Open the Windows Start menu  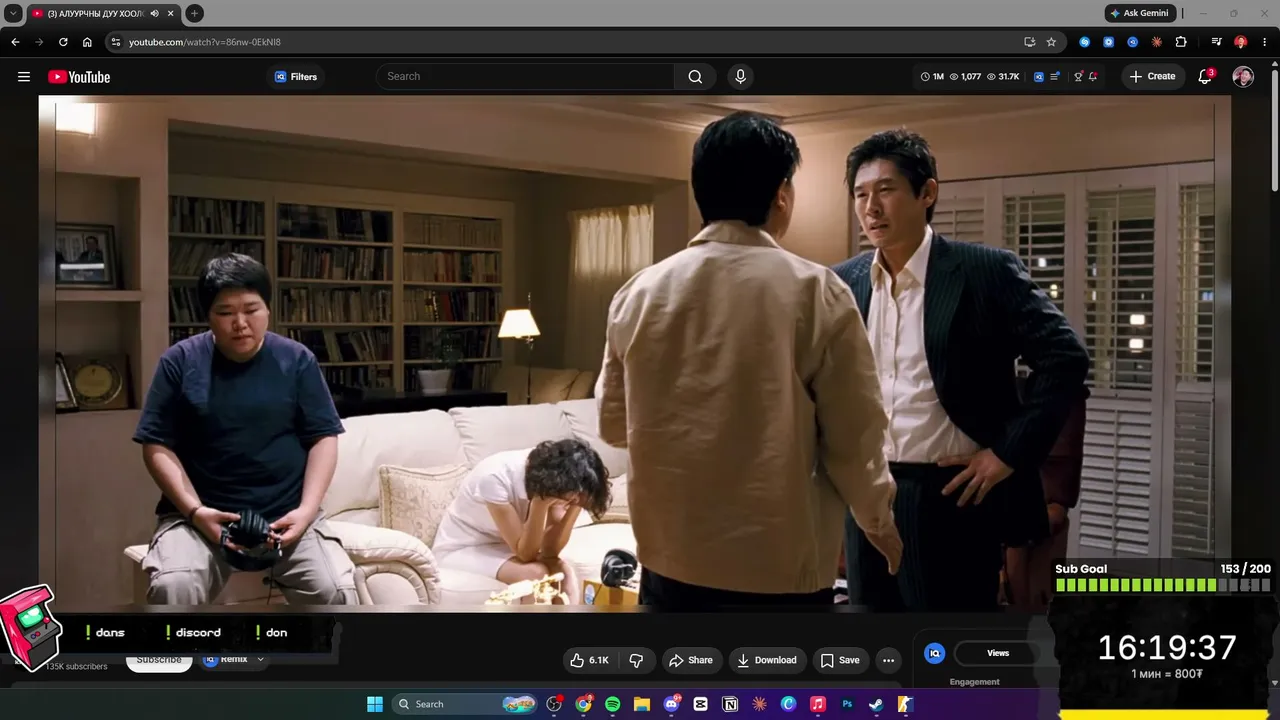[x=375, y=704]
